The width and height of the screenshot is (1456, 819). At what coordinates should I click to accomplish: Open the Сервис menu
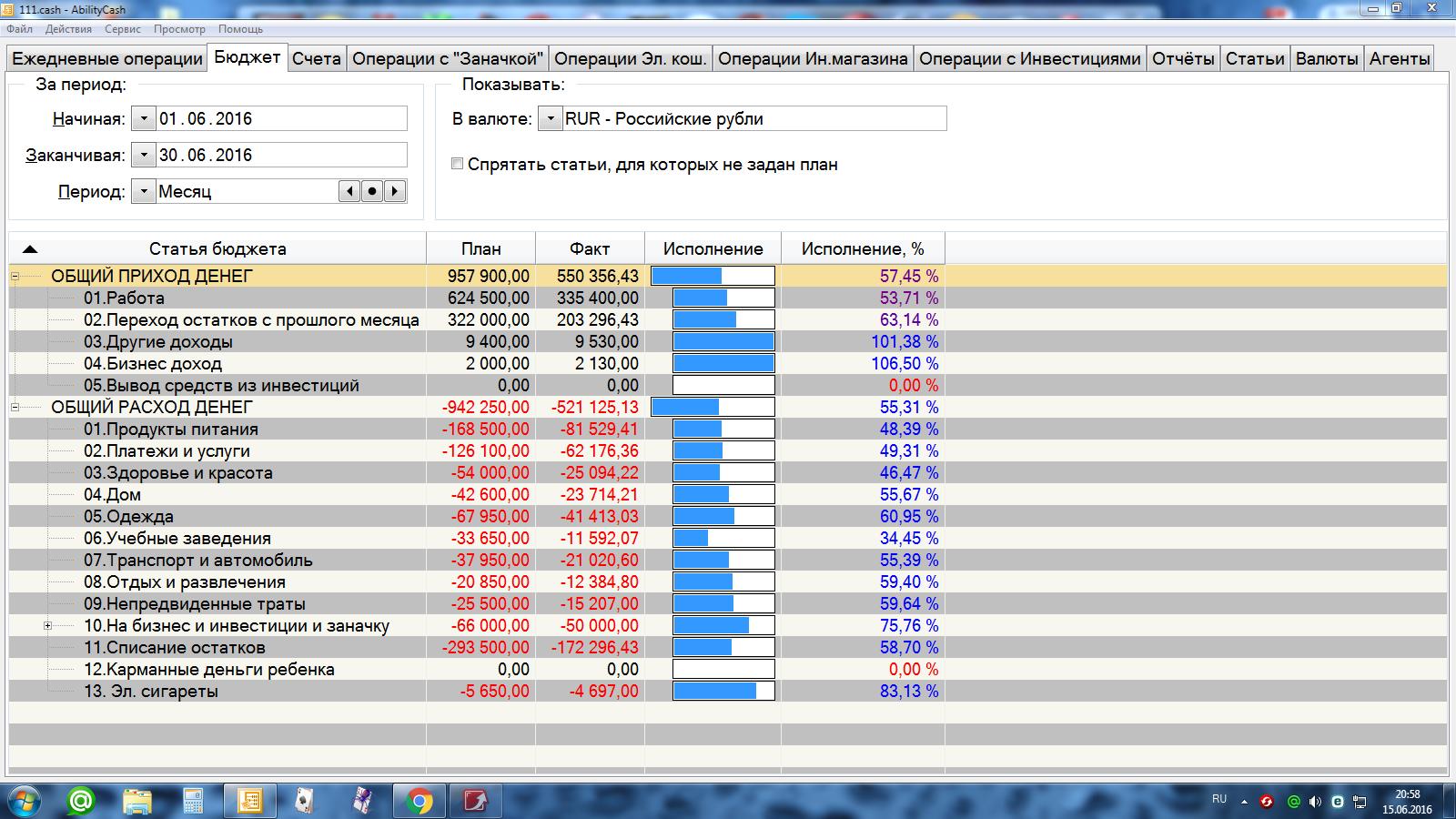[122, 29]
